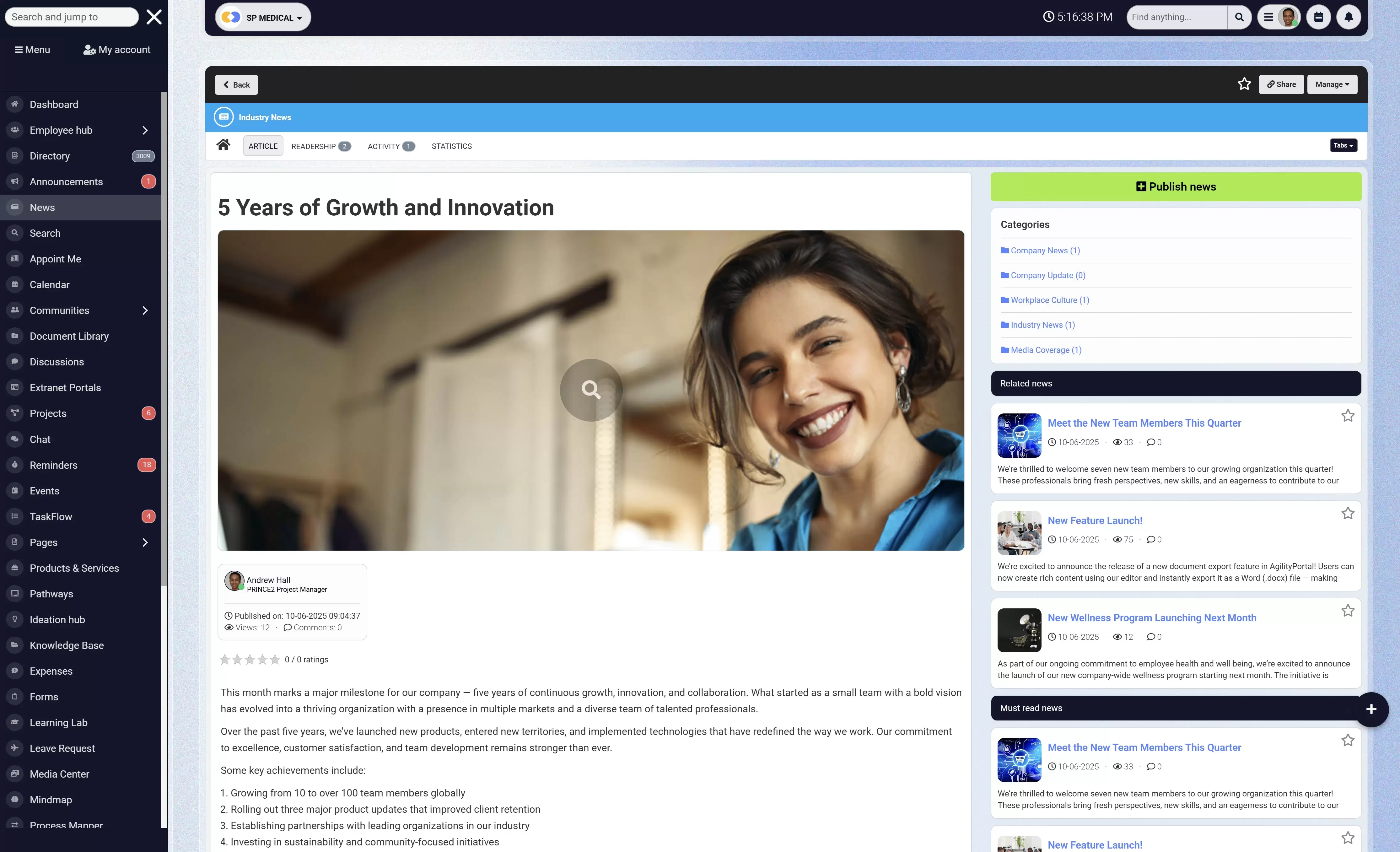Viewport: 1400px width, 852px height.
Task: Open the hamburger menu next to the avatar
Action: pos(1268,17)
